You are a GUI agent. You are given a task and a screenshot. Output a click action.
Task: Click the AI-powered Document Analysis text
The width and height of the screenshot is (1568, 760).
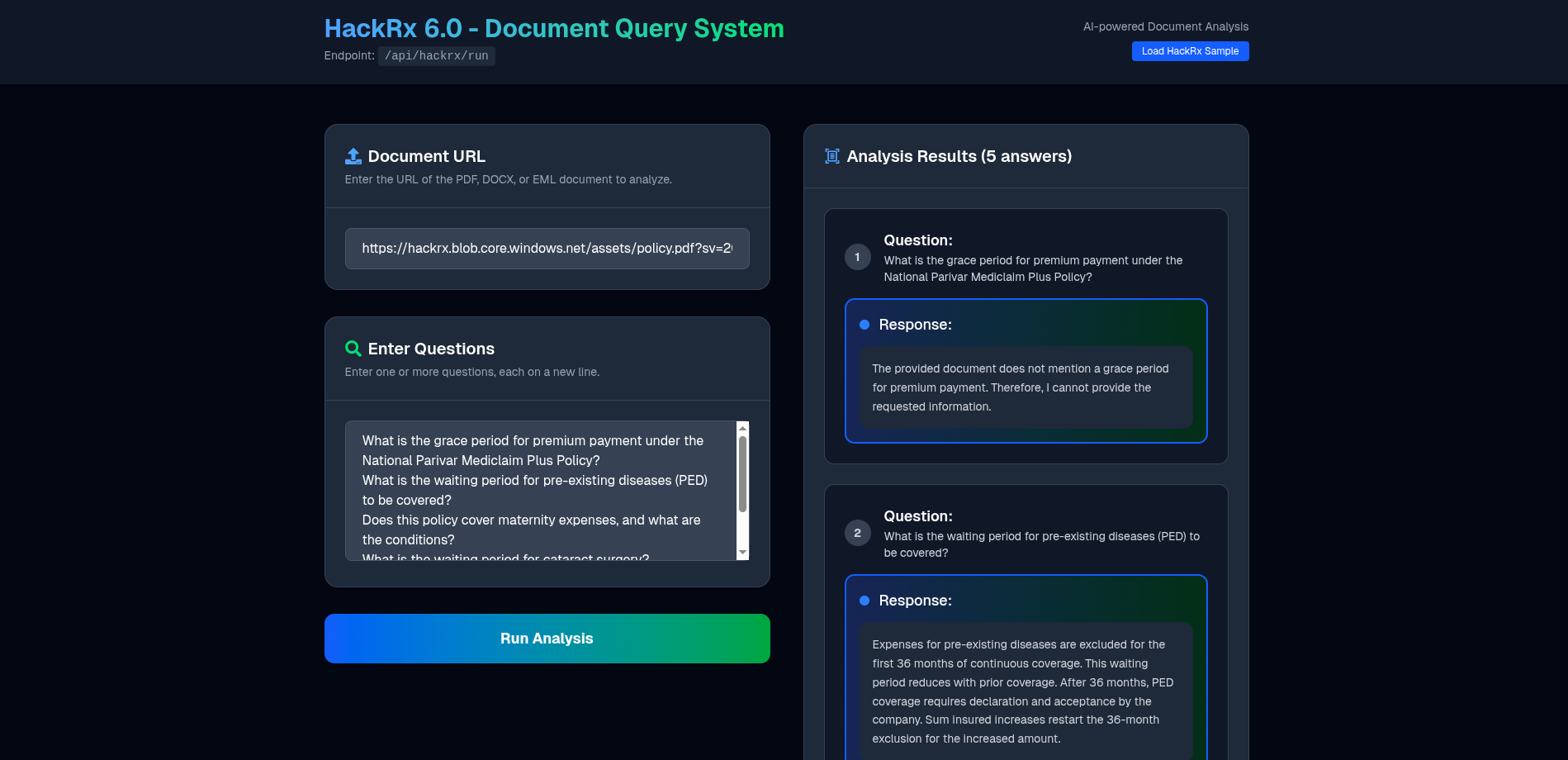click(1166, 26)
